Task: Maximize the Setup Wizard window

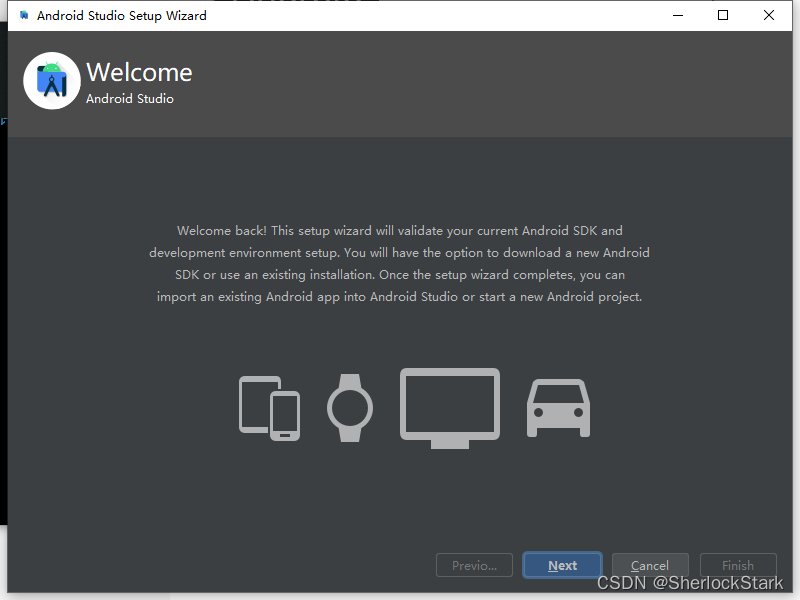Action: [x=723, y=15]
